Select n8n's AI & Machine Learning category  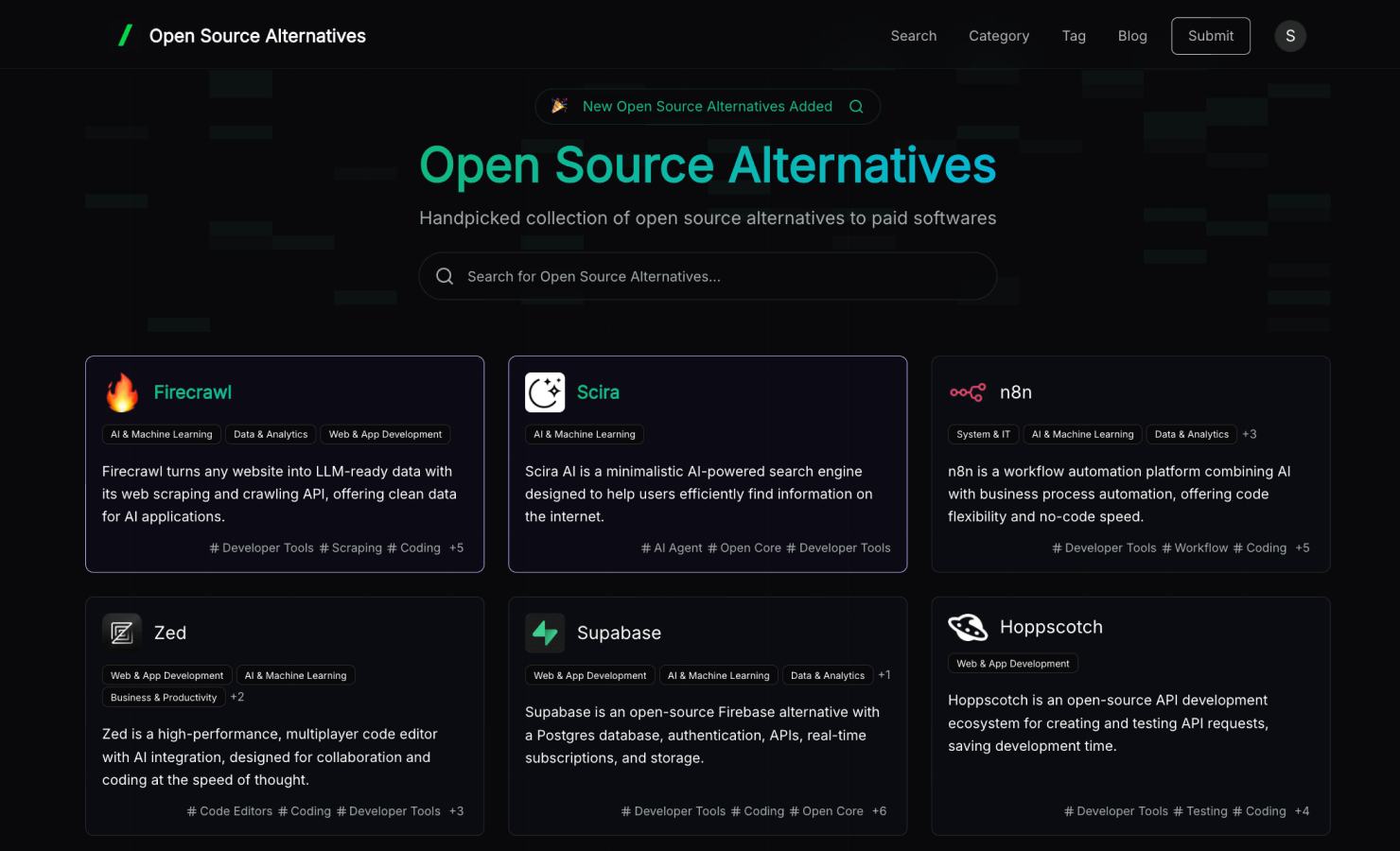1083,435
